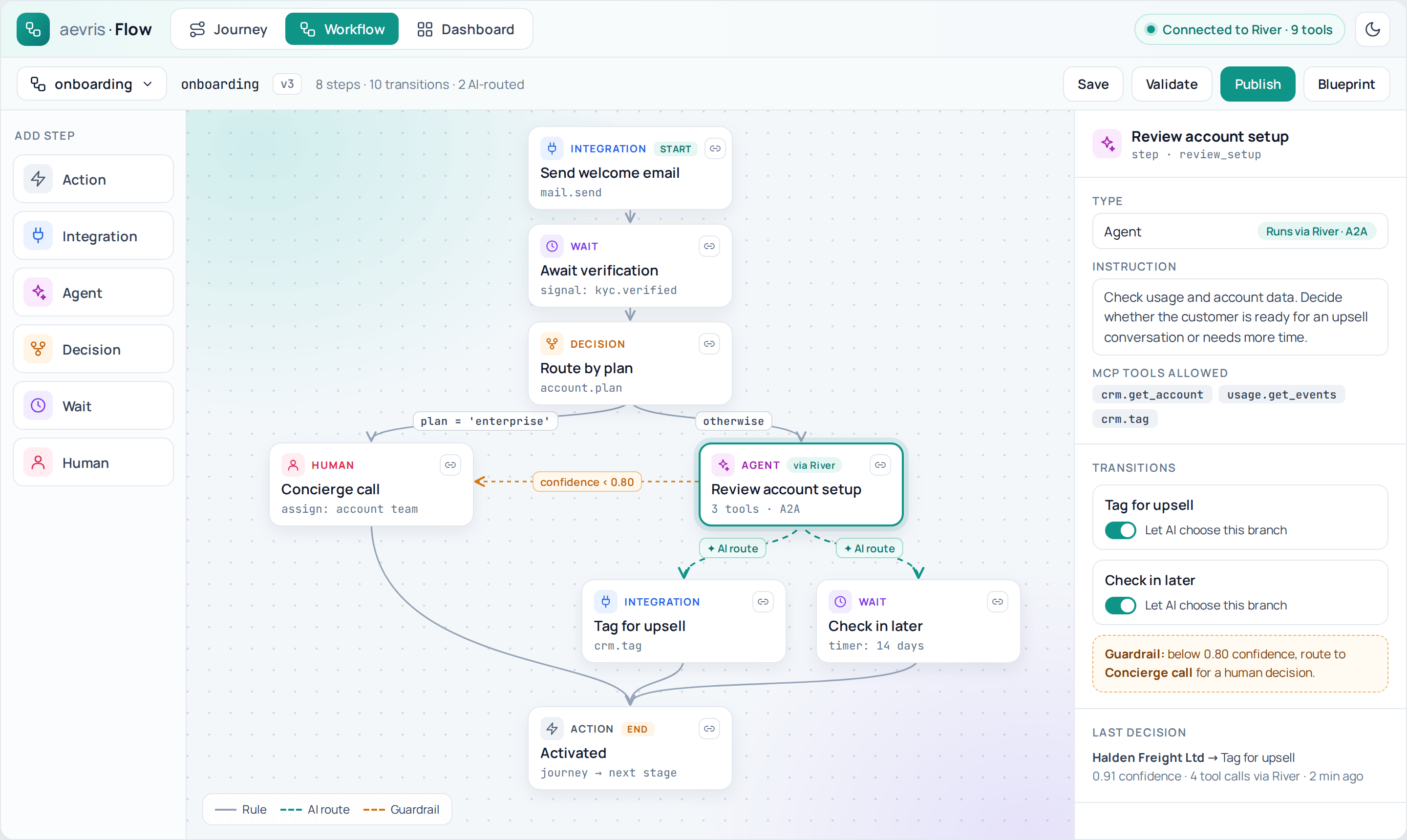
Task: Click the Validate button
Action: [1172, 84]
